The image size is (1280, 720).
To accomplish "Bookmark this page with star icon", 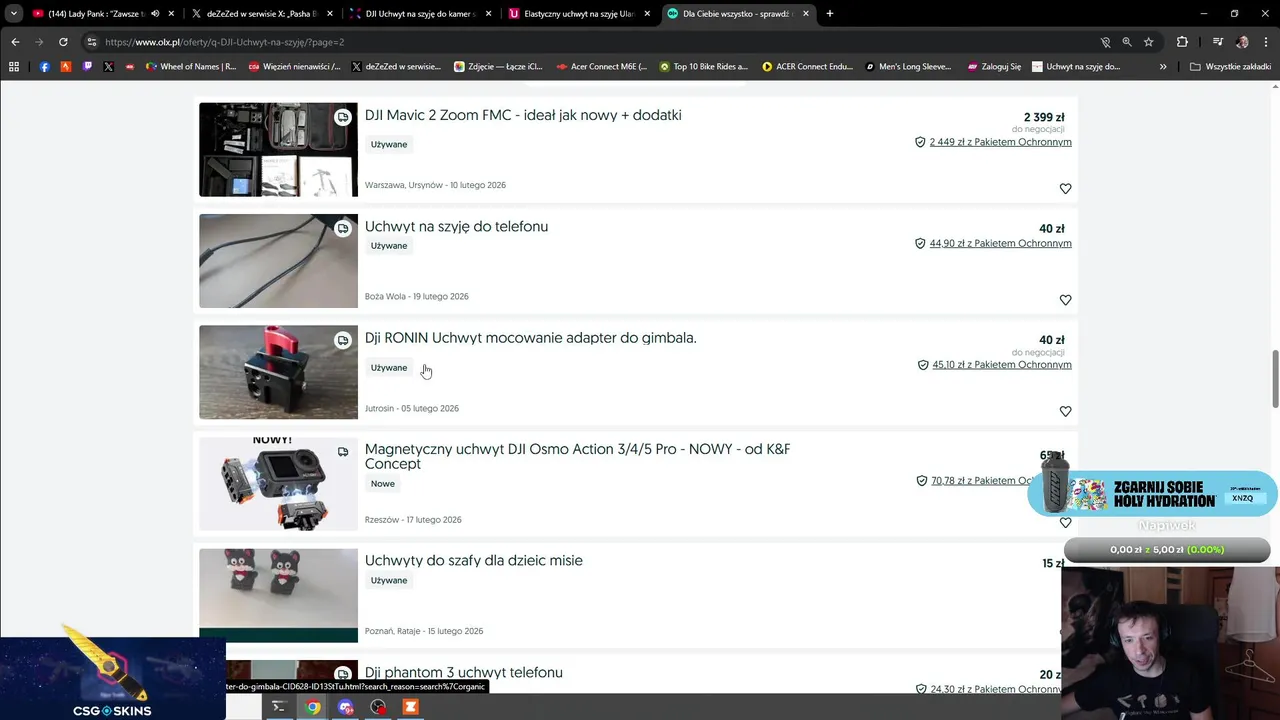I will [x=1149, y=42].
